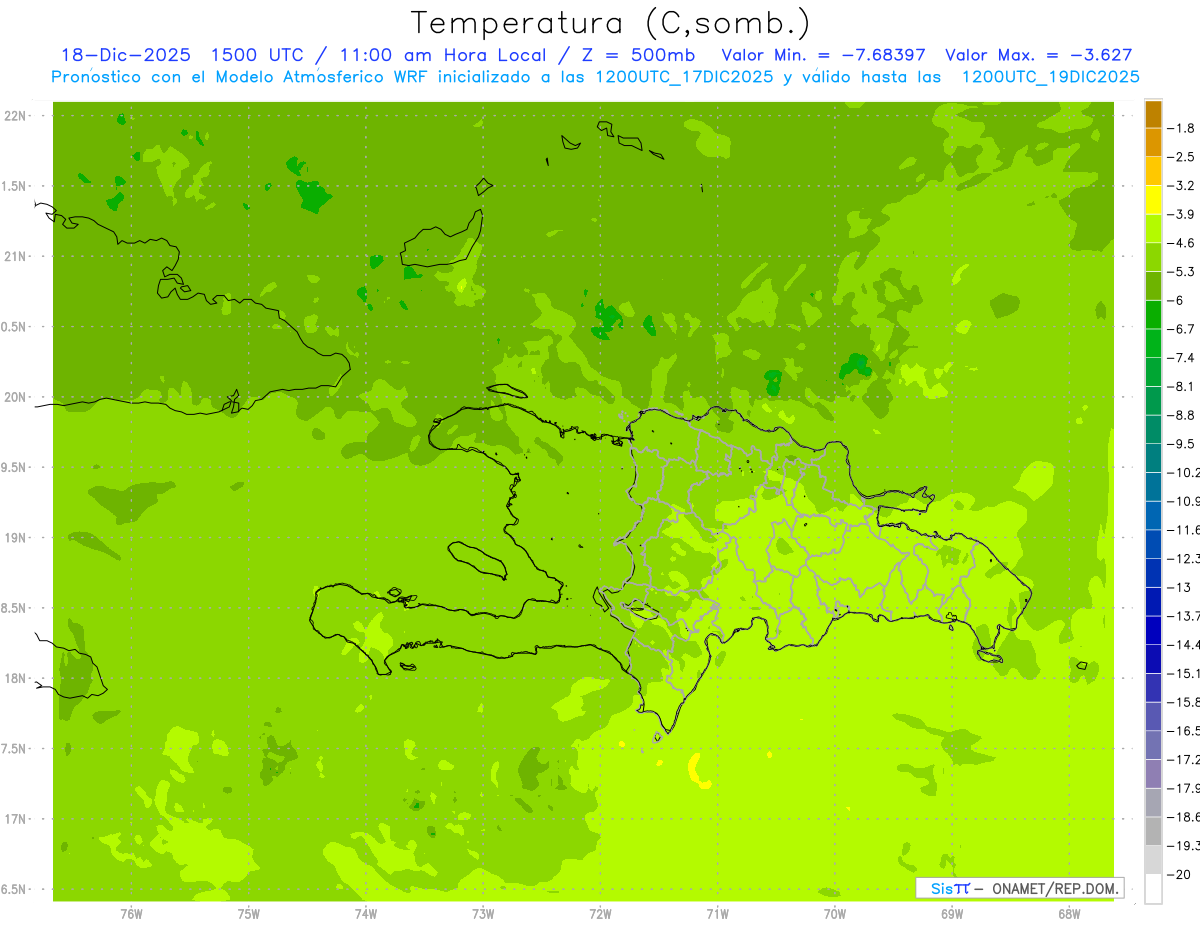Click the "-8.8" legend value
Image resolution: width=1200 pixels, height=927 pixels.
click(x=1181, y=415)
